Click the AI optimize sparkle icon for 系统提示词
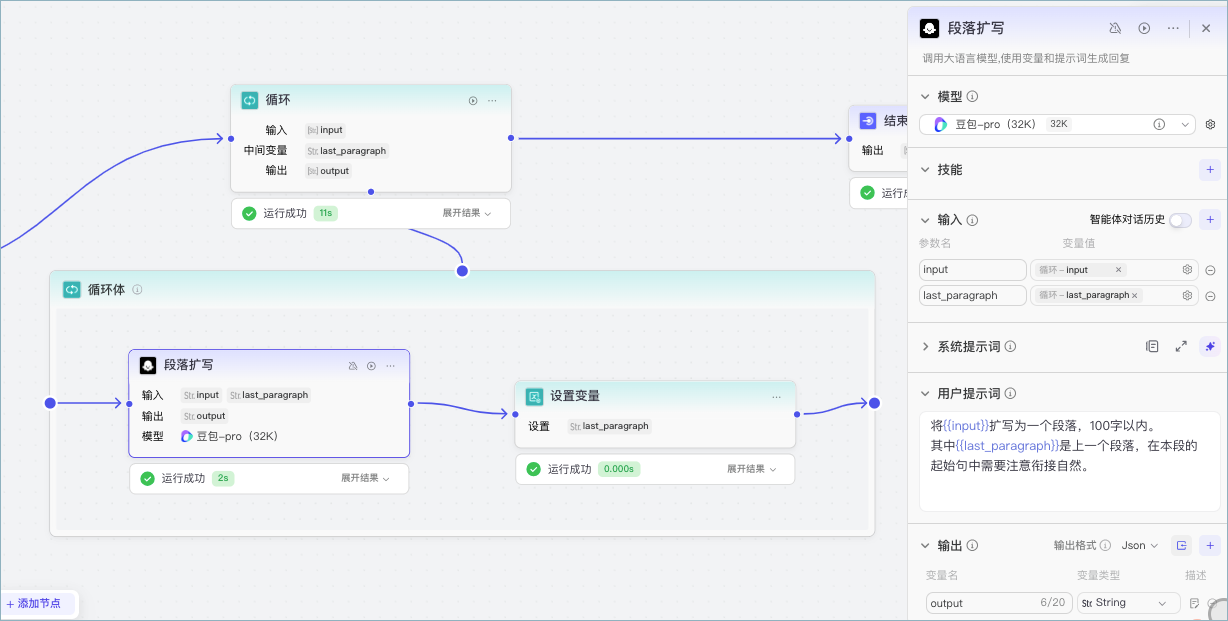 point(1209,346)
